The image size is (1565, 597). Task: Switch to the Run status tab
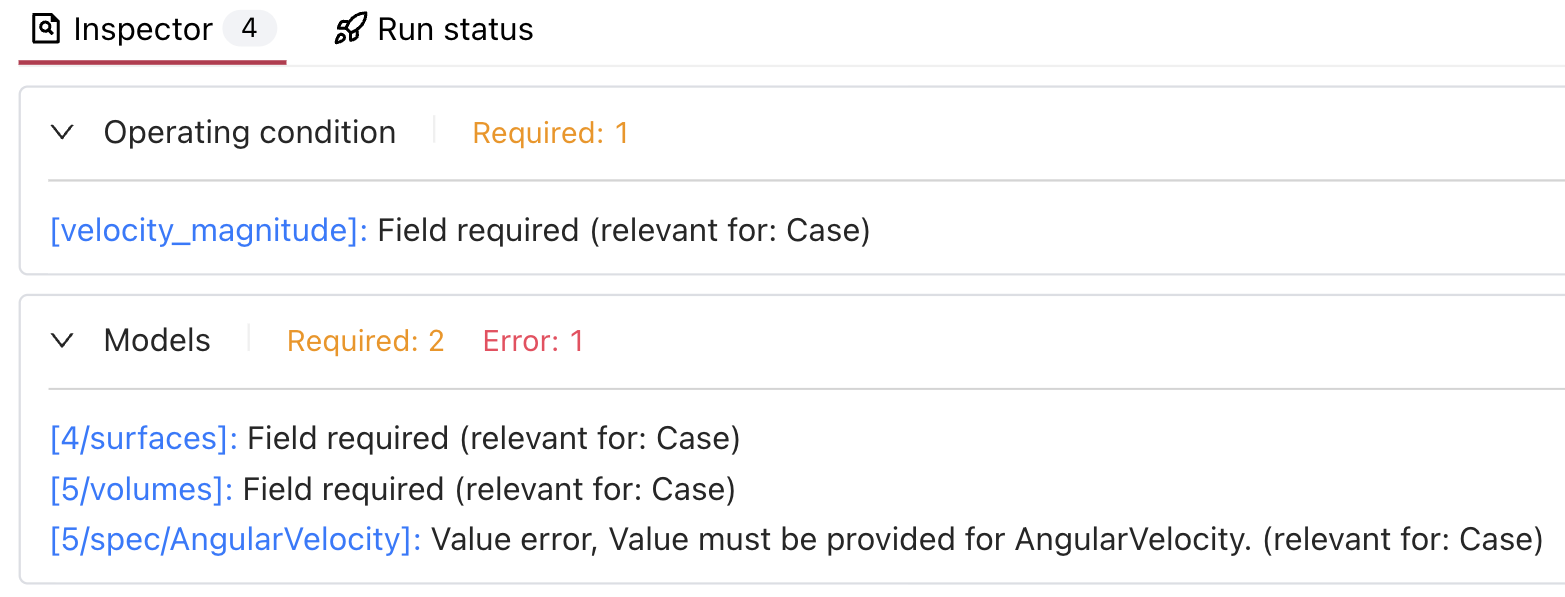[x=453, y=29]
